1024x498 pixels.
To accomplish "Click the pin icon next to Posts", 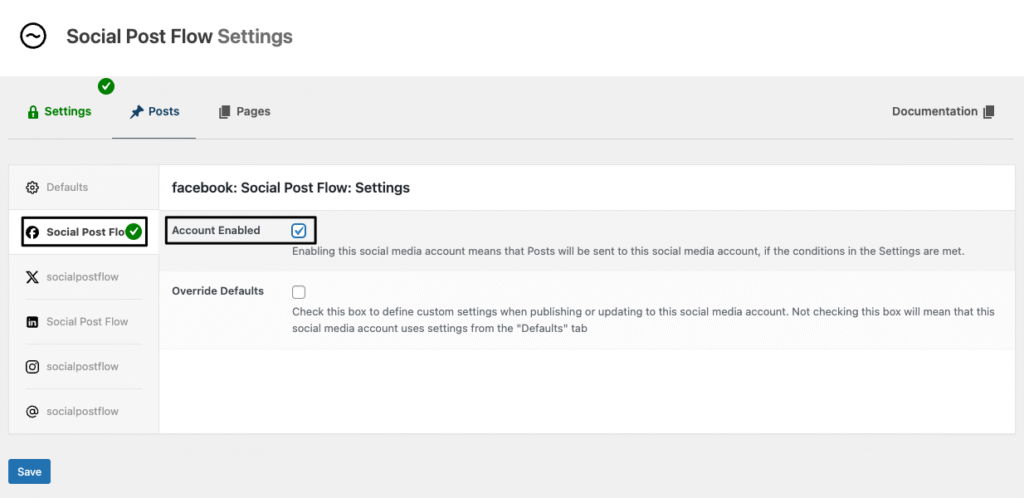I will point(136,112).
